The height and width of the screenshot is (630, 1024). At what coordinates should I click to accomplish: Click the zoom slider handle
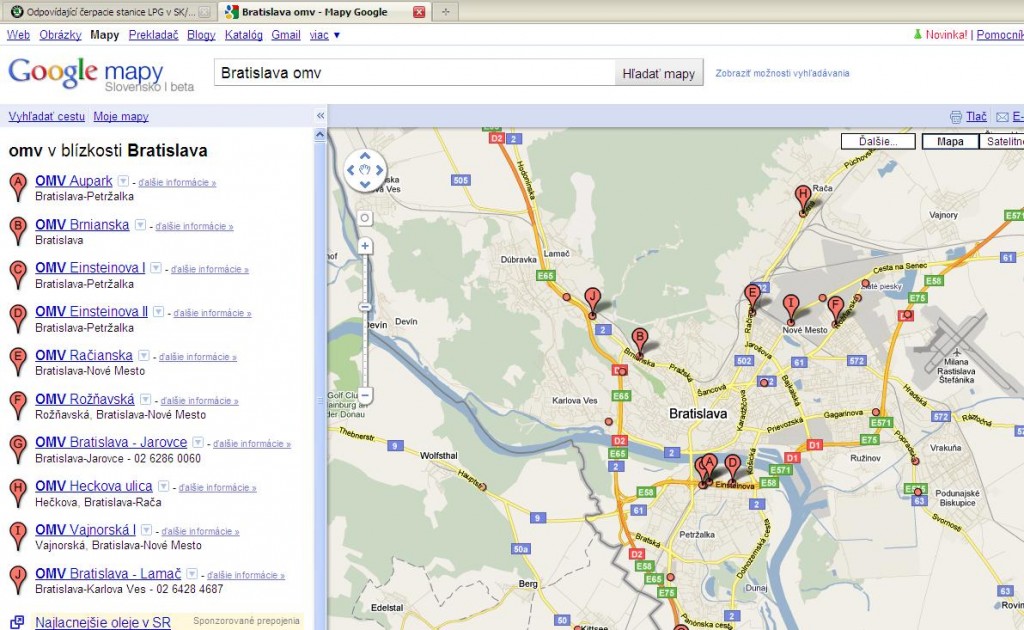365,307
